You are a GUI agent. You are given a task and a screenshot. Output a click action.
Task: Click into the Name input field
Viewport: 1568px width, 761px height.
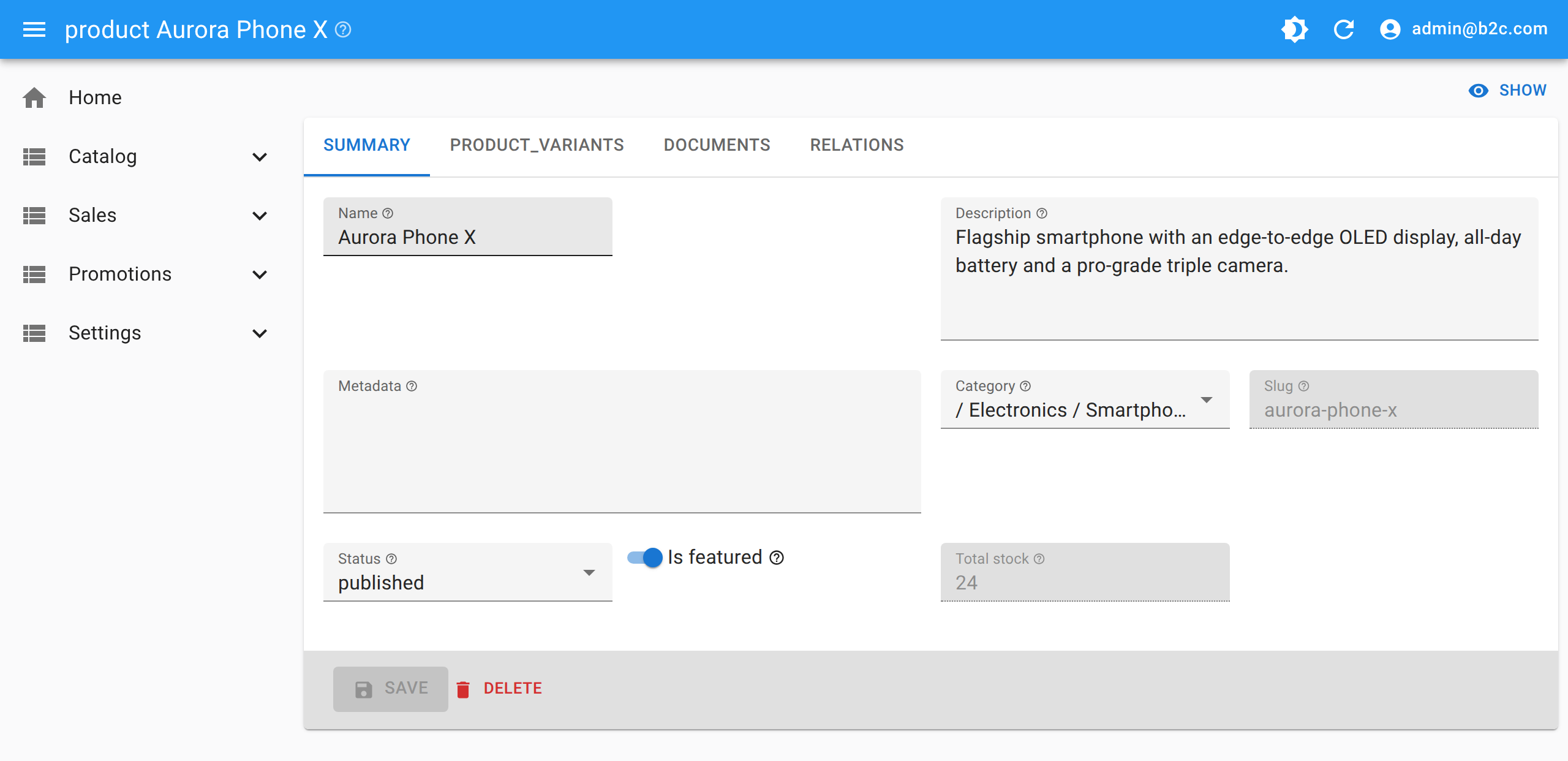468,227
